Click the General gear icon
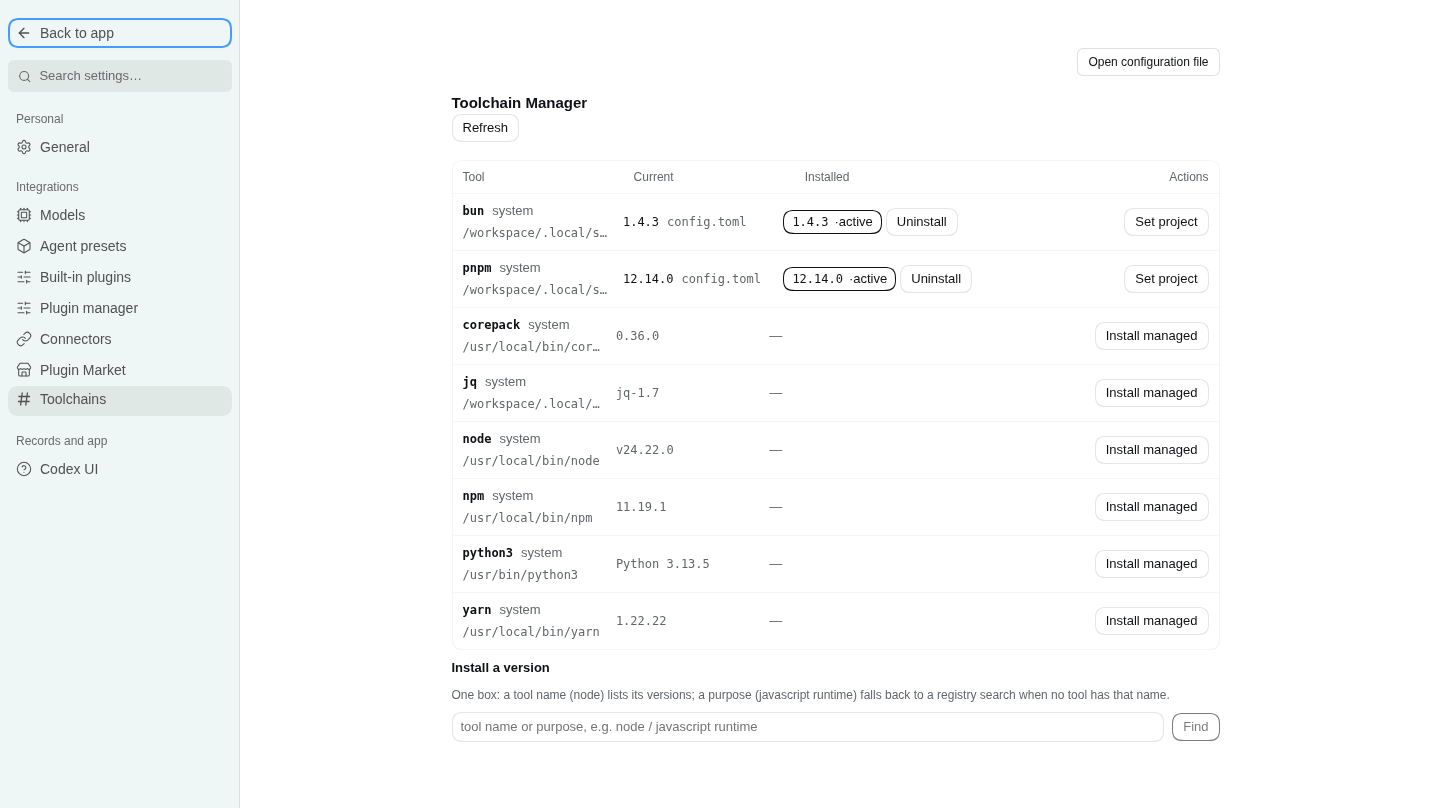 pos(24,147)
